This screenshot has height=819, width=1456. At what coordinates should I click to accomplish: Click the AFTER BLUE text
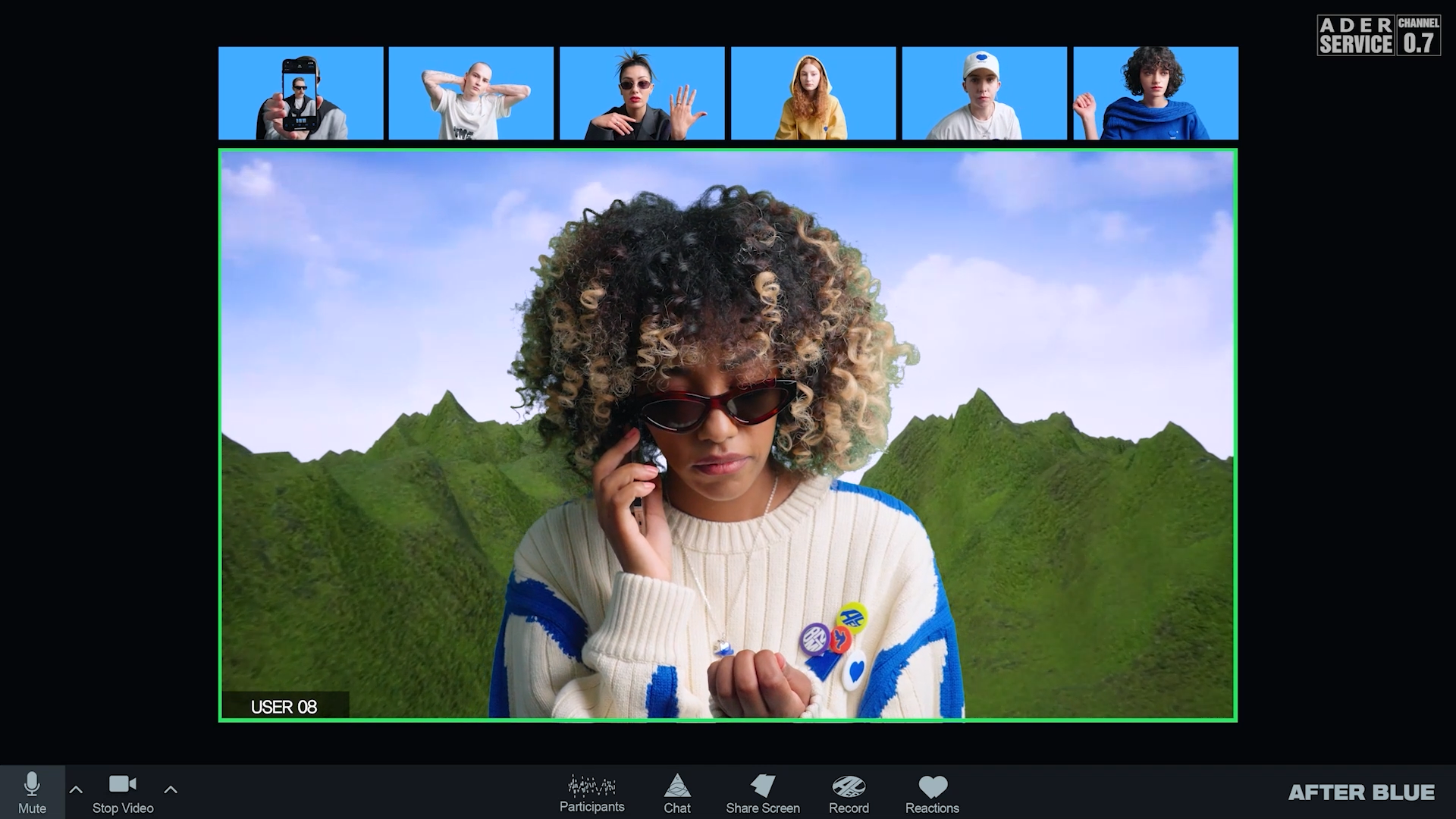[1361, 792]
